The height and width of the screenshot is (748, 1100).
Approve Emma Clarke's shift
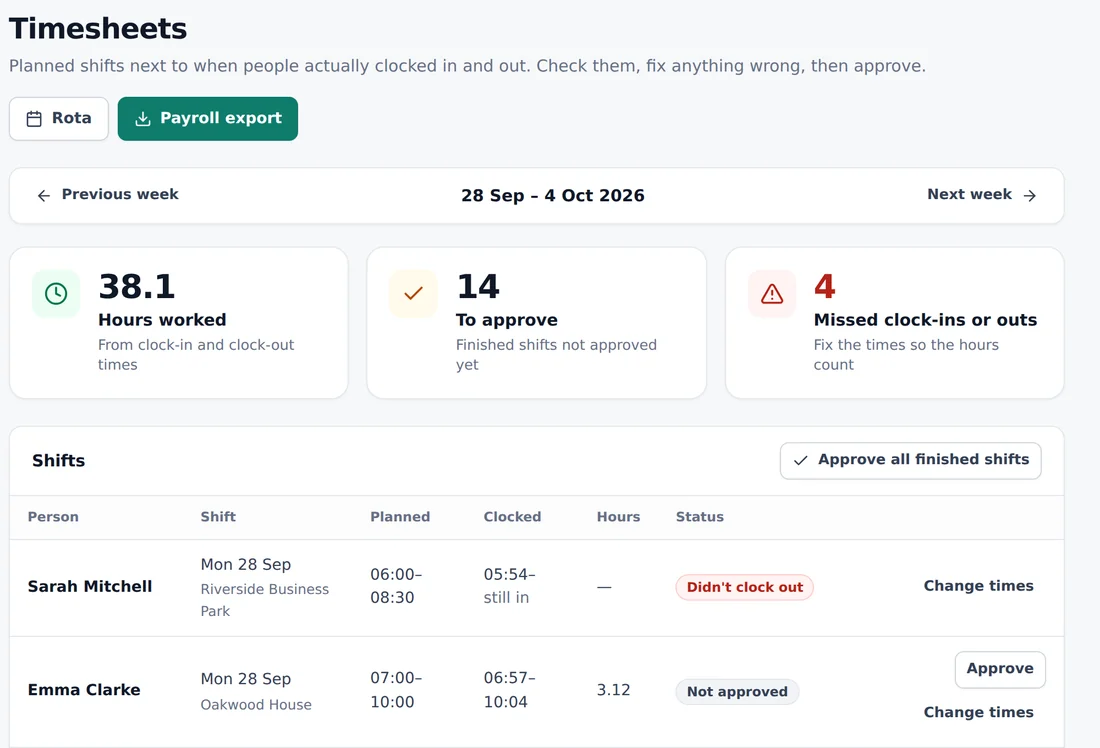pyautogui.click(x=1000, y=669)
